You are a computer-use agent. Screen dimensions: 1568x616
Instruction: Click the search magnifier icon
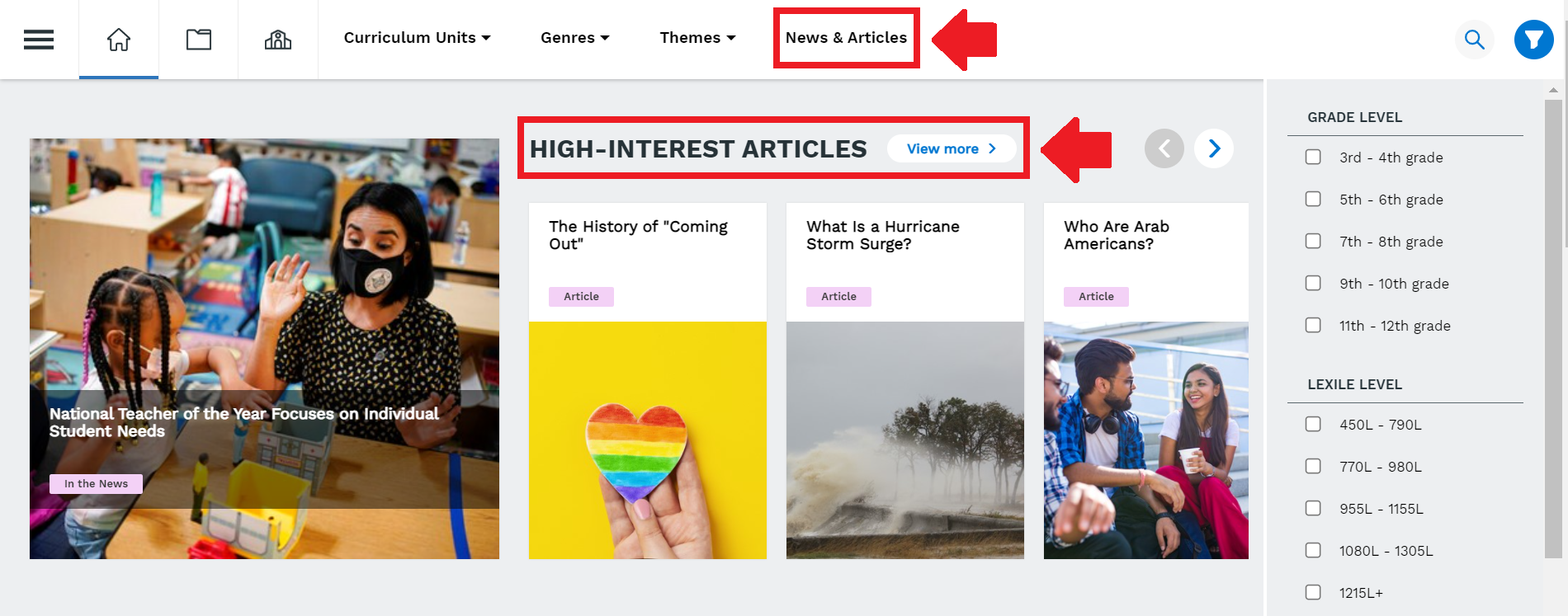1474,40
